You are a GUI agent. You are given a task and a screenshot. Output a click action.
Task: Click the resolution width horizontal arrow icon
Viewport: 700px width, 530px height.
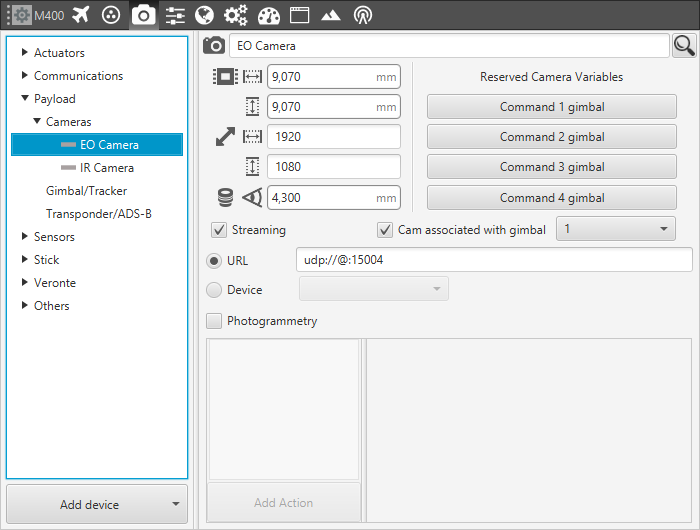(x=253, y=137)
